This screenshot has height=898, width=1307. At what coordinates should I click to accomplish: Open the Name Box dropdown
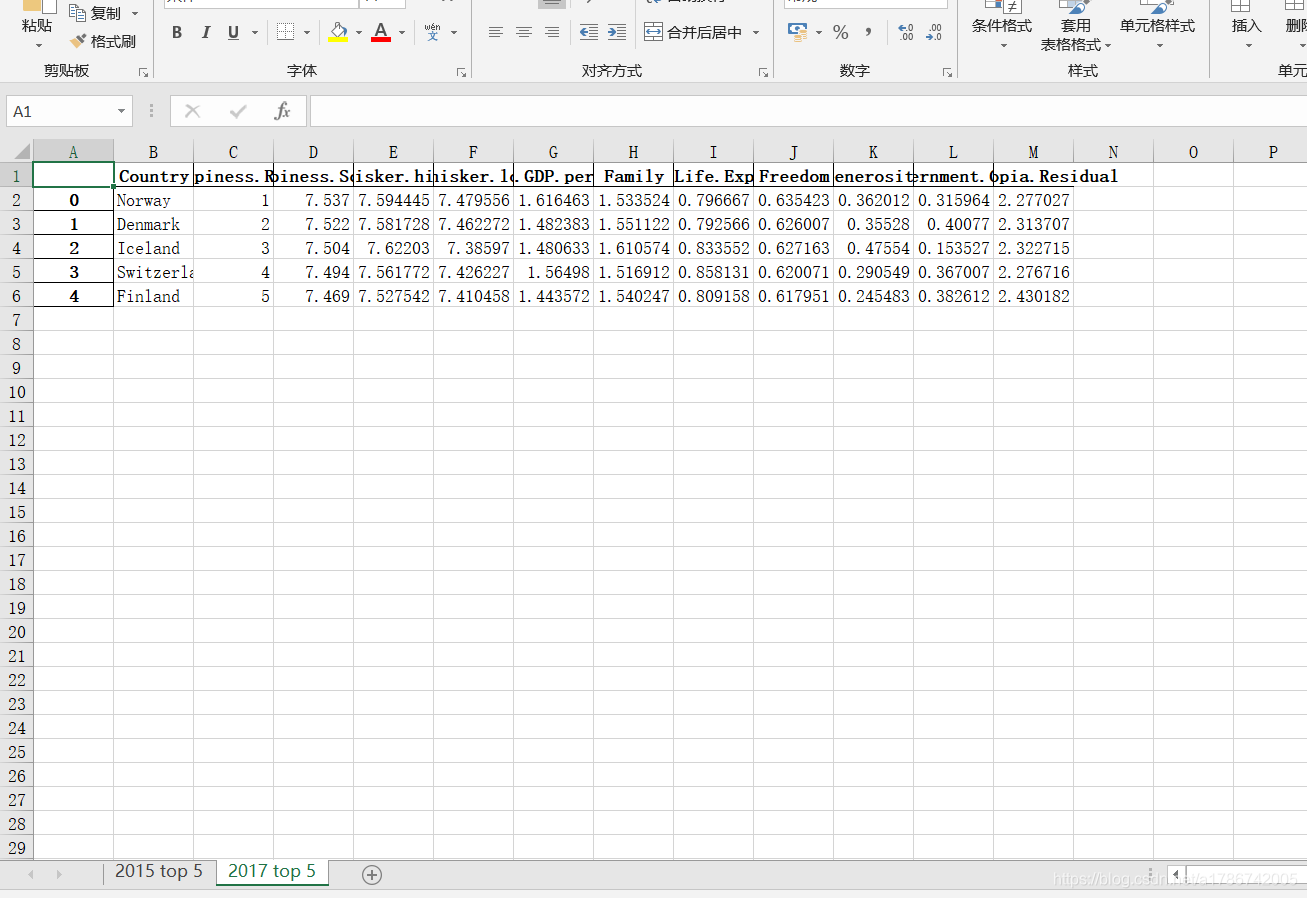tap(122, 111)
